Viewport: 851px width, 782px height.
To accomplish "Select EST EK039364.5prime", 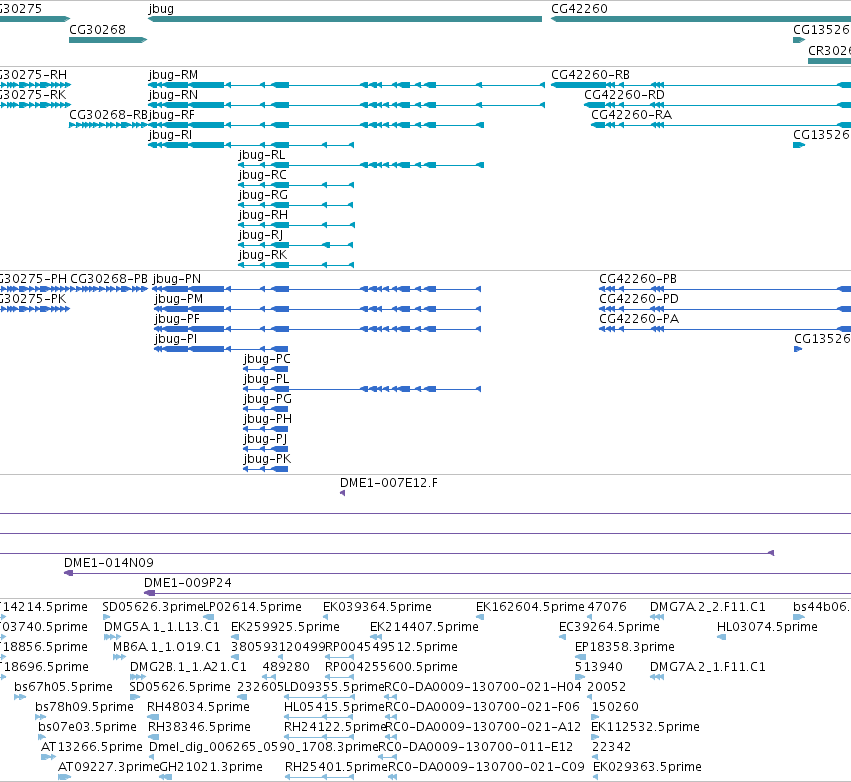I will point(377,607).
